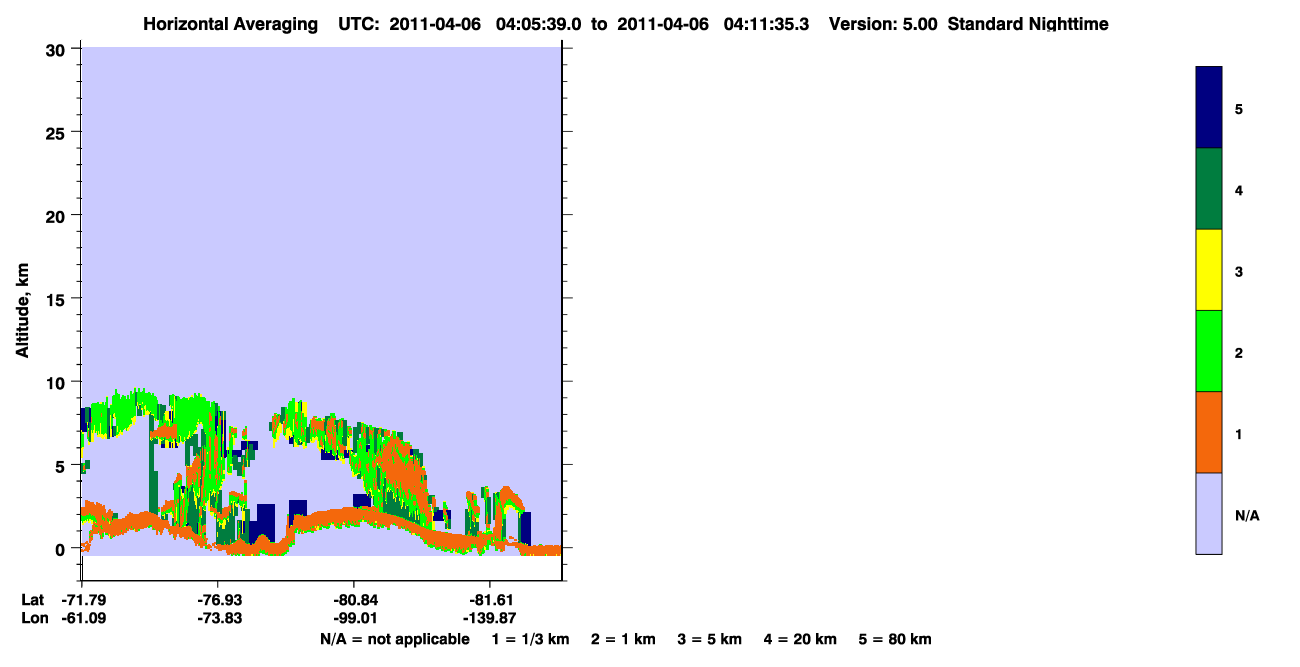The height and width of the screenshot is (667, 1300).
Task: Click the bright green colorbar segment 2
Action: click(1209, 351)
